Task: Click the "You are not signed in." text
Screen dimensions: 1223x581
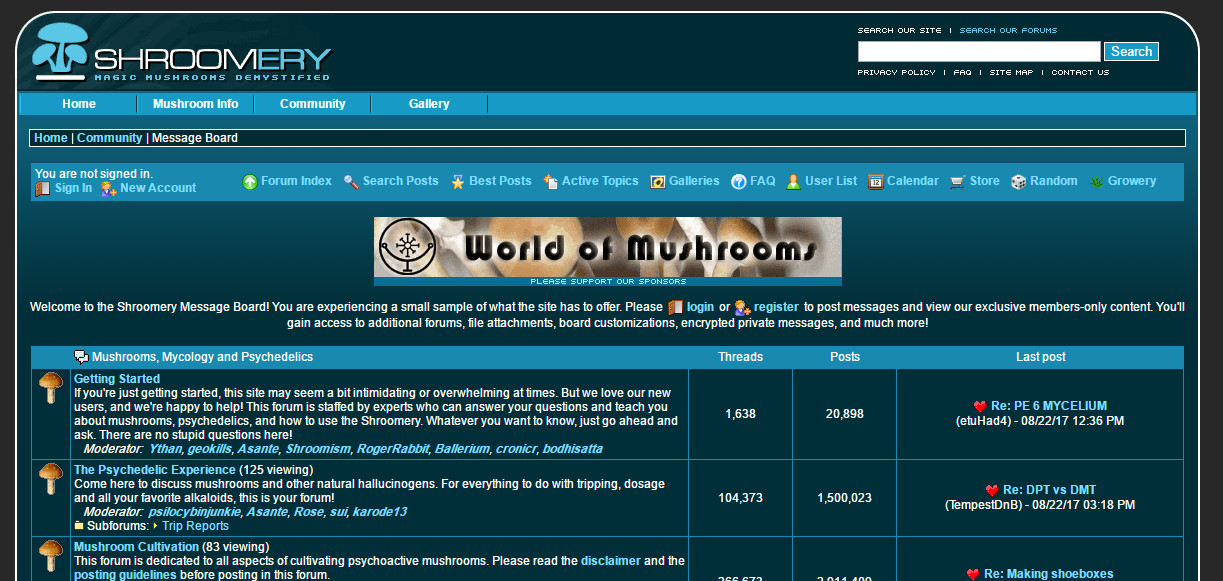Action: [x=94, y=174]
